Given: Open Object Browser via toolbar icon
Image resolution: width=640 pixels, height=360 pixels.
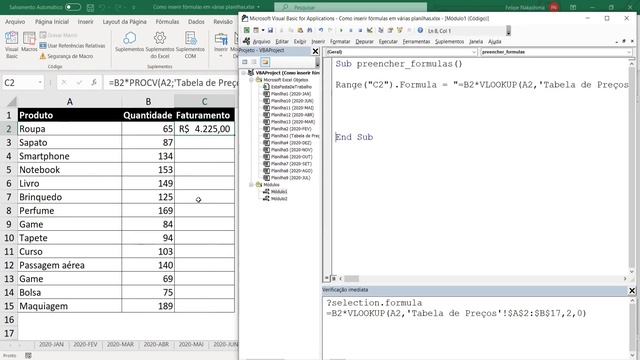Looking at the screenshot, I should pos(400,30).
